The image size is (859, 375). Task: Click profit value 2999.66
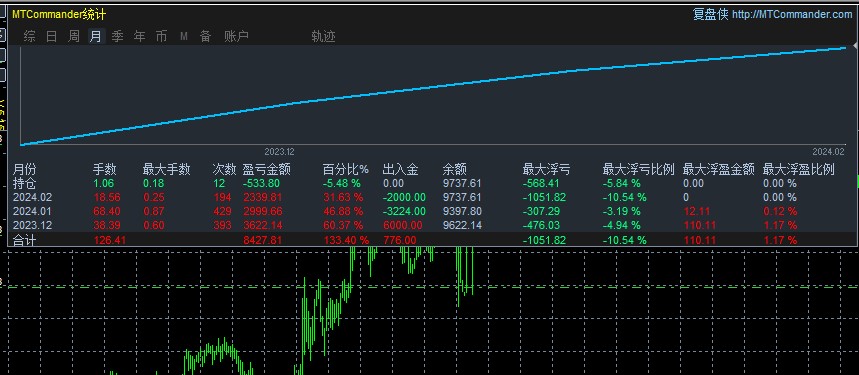coord(264,211)
